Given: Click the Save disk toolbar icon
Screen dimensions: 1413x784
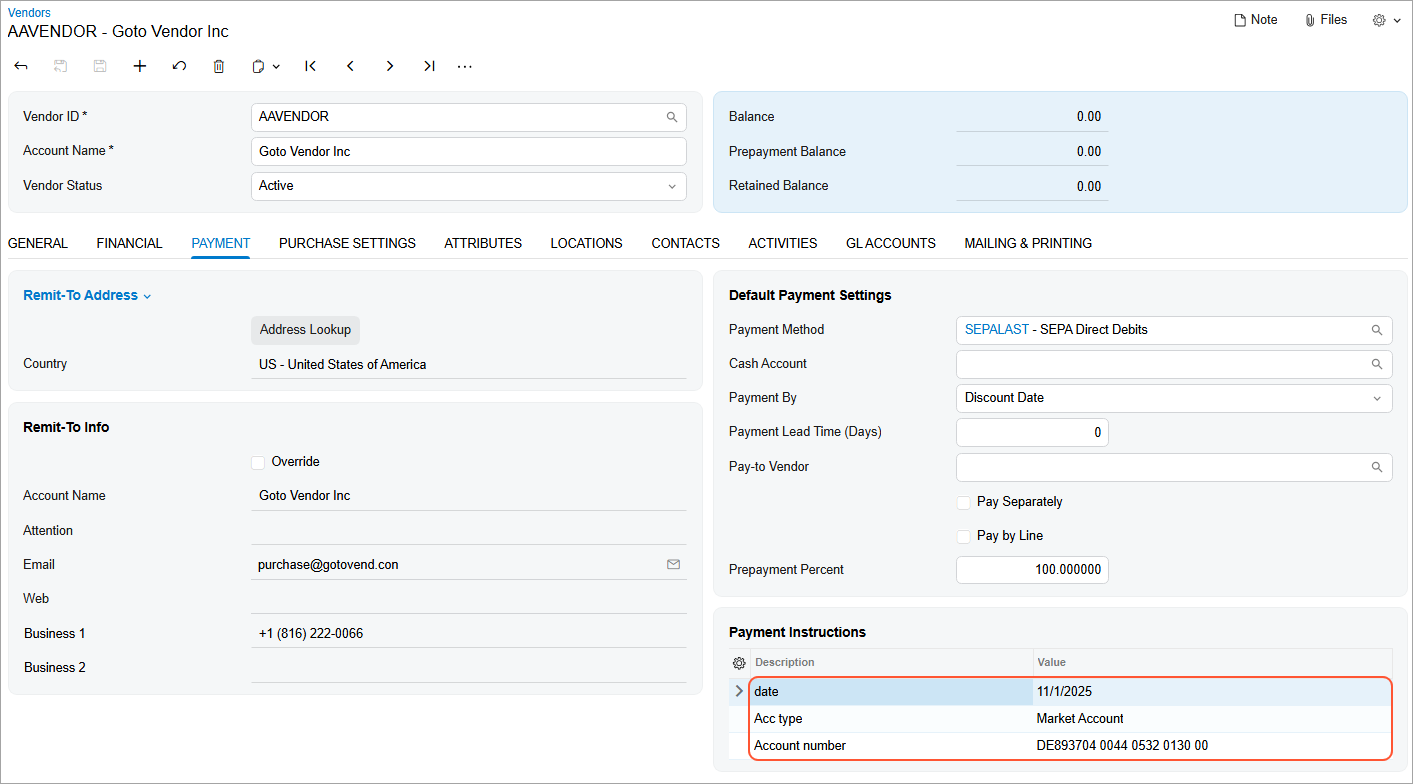Looking at the screenshot, I should 100,66.
